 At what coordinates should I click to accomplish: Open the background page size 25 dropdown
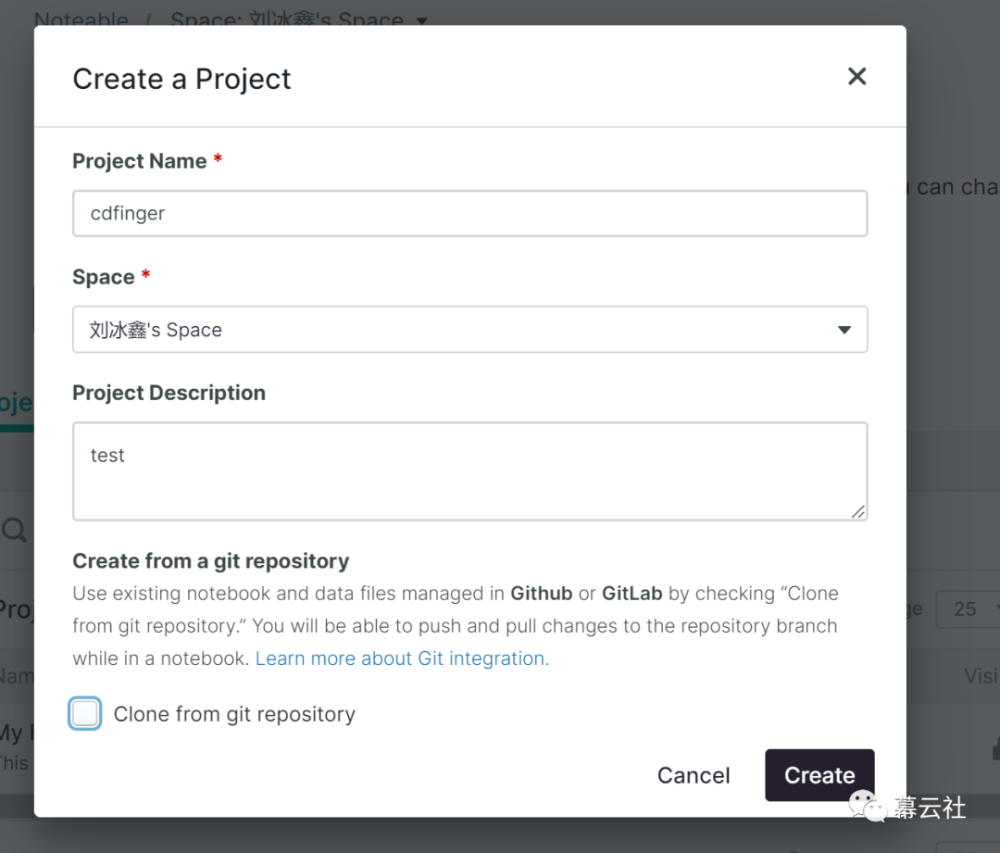[967, 609]
